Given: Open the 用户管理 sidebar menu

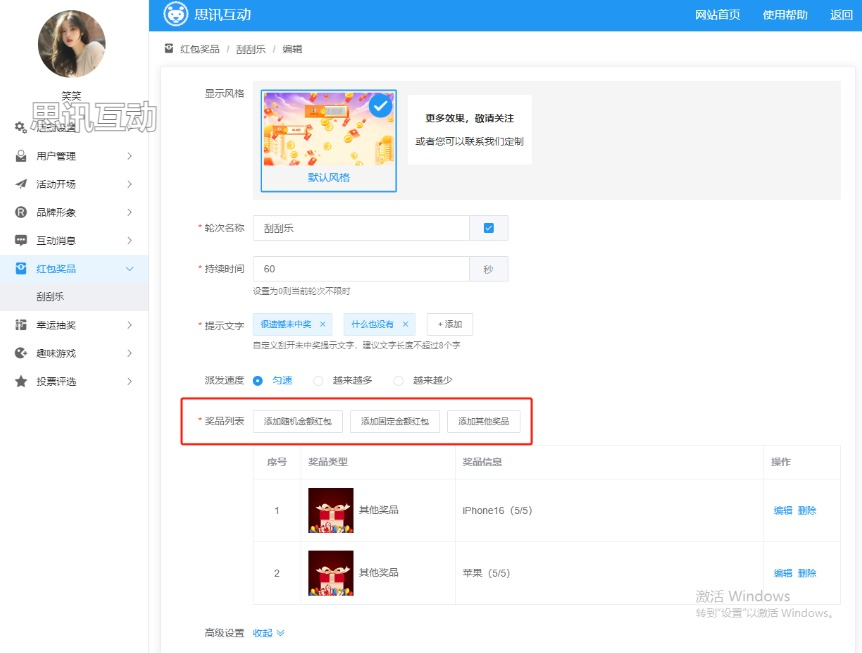Looking at the screenshot, I should pos(74,156).
